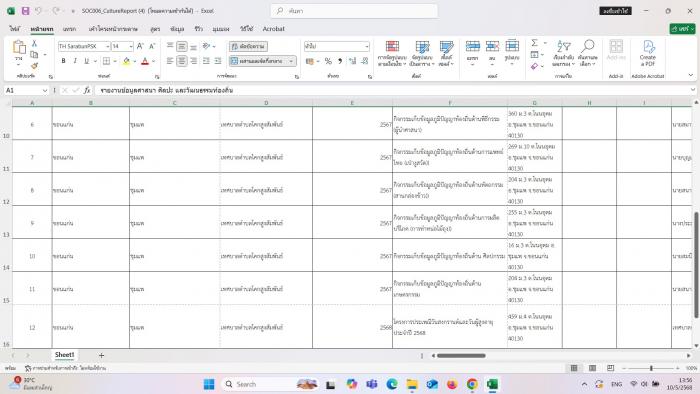
Task: Click the Save icon in title bar
Action: [25, 11]
